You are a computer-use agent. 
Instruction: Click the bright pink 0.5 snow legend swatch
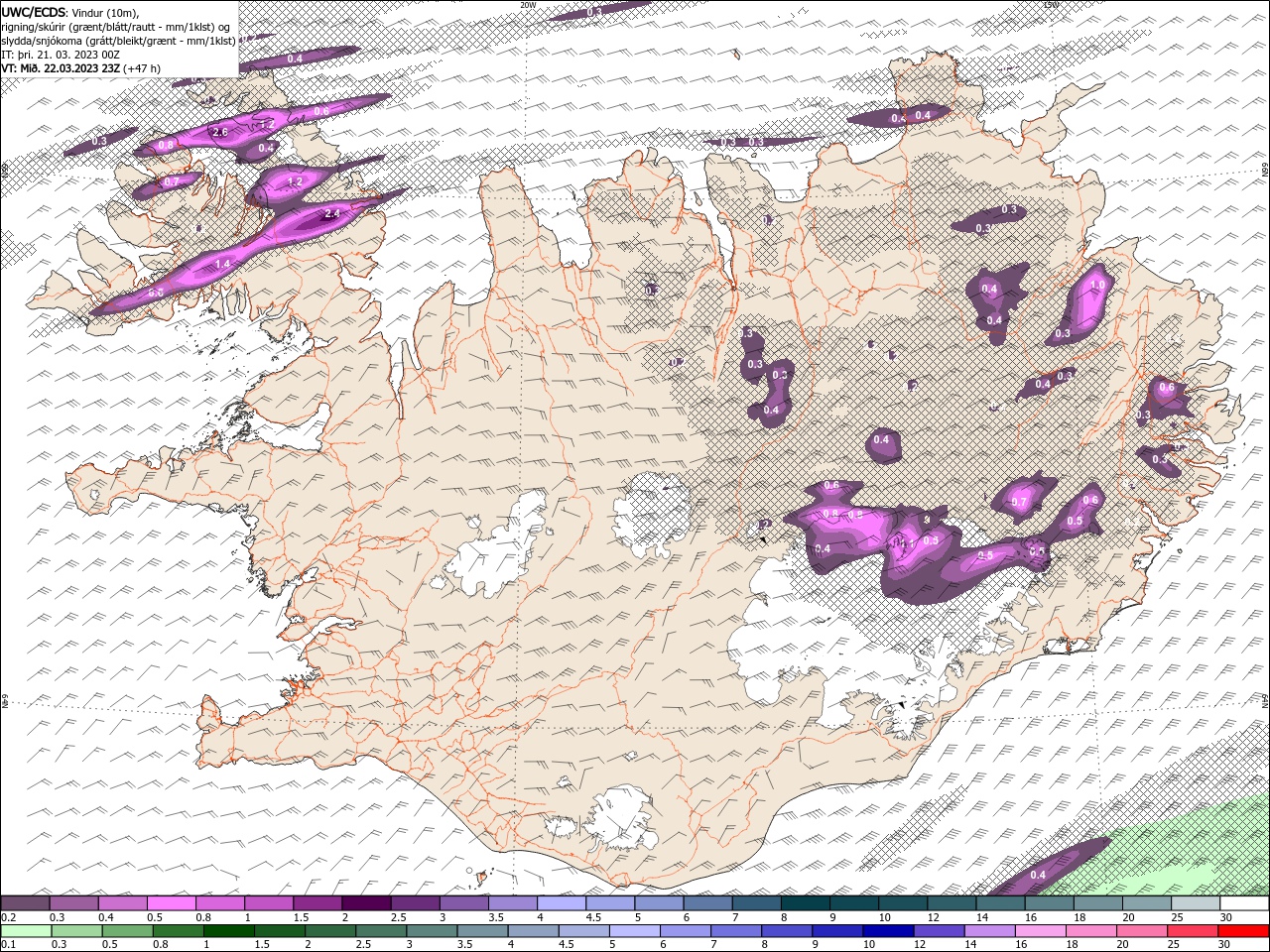(x=172, y=903)
